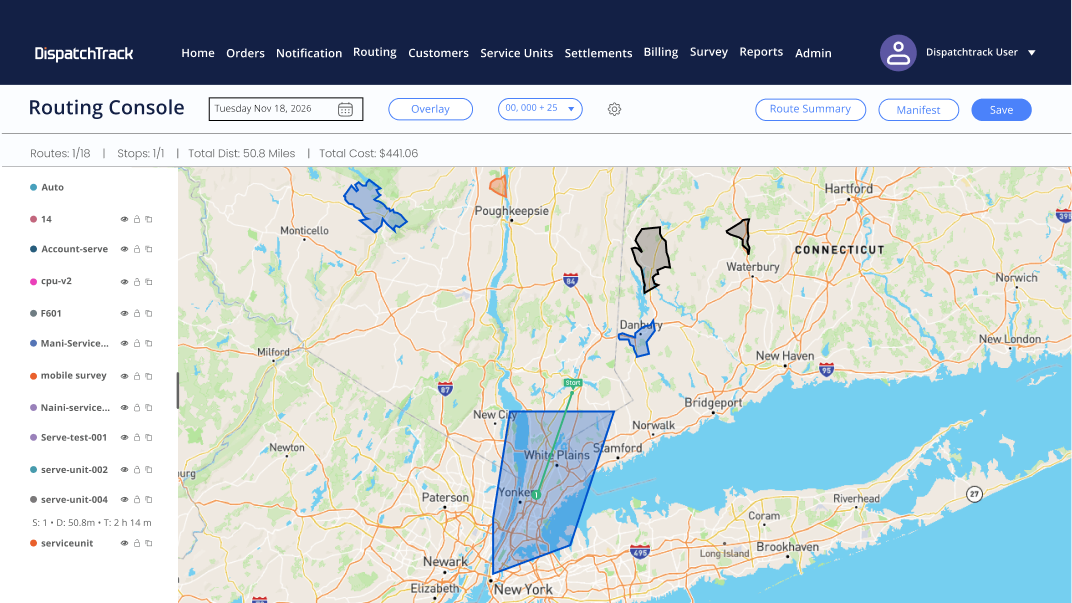Copy the mobile survey route
1072x603 pixels.
148,376
